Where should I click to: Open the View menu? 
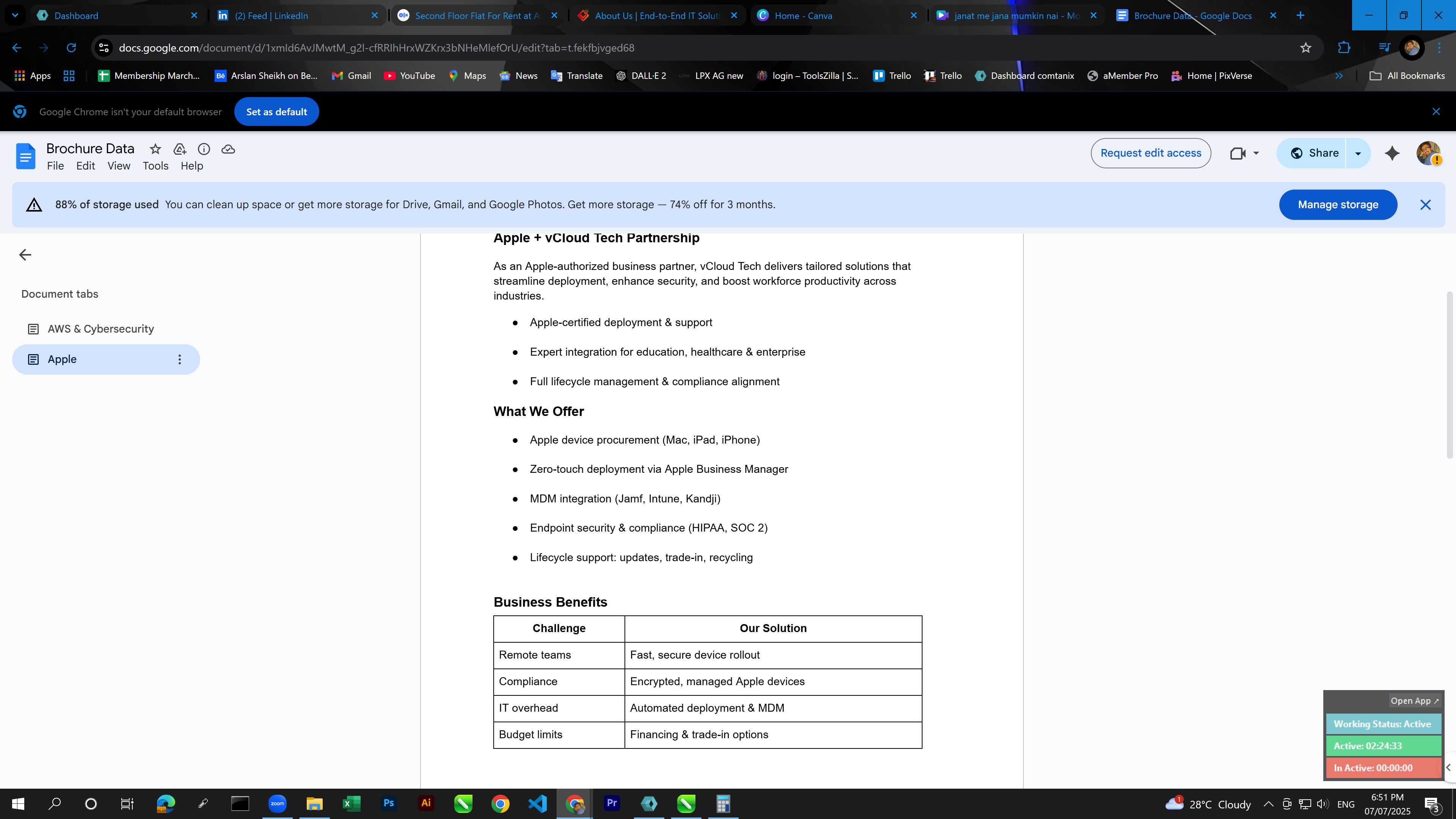tap(119, 166)
